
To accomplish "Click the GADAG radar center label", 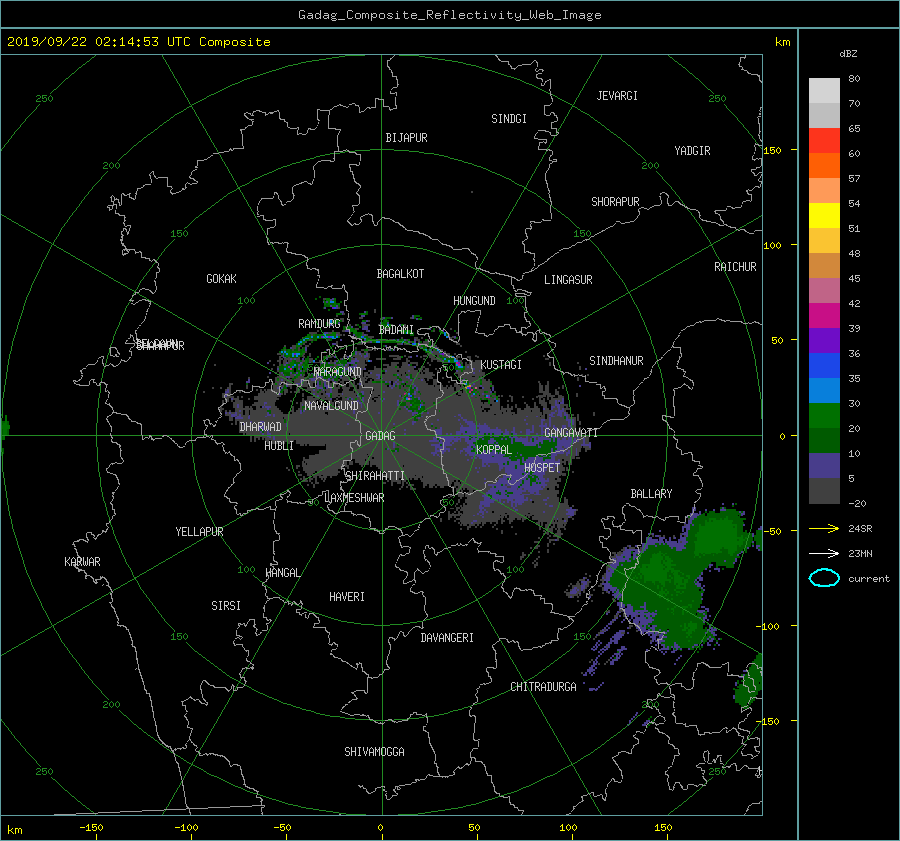I will pyautogui.click(x=380, y=436).
